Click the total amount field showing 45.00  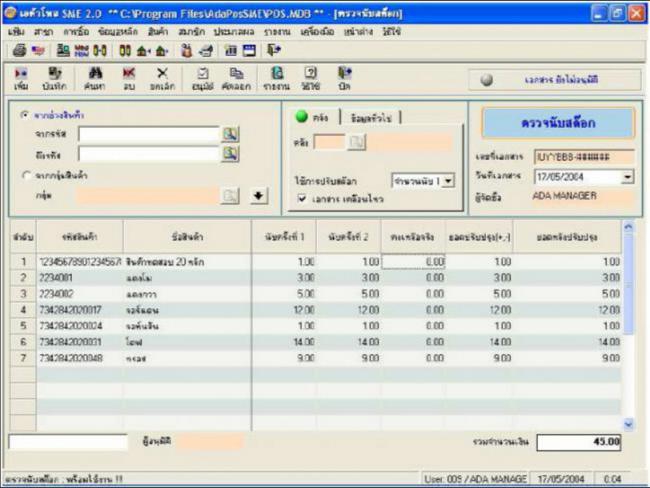click(x=579, y=442)
